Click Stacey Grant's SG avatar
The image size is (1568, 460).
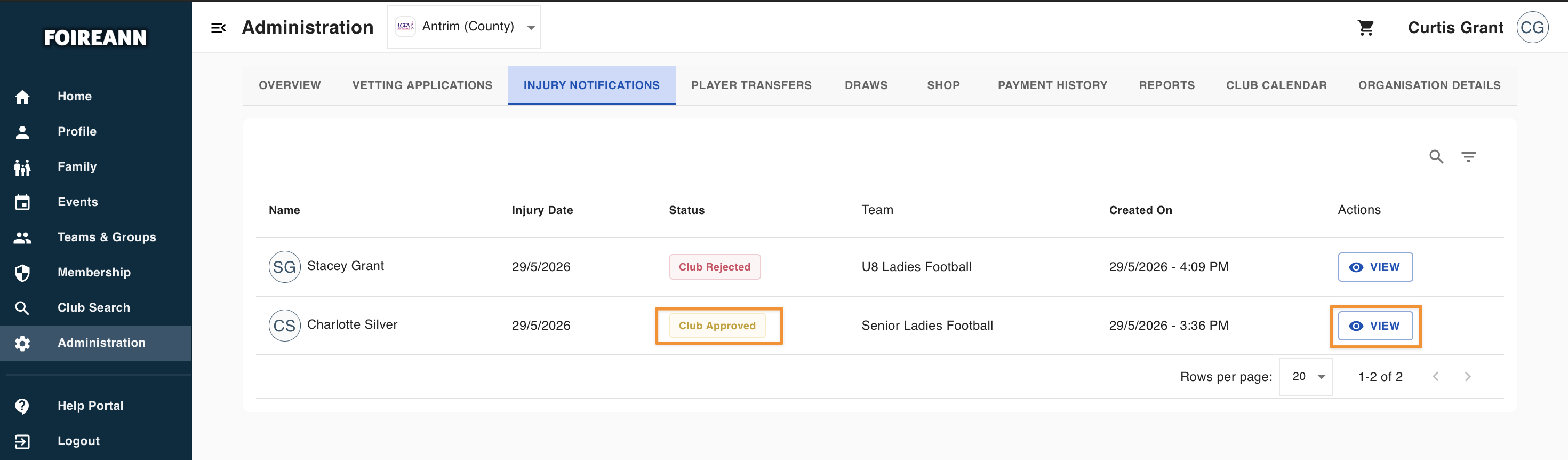coord(284,267)
